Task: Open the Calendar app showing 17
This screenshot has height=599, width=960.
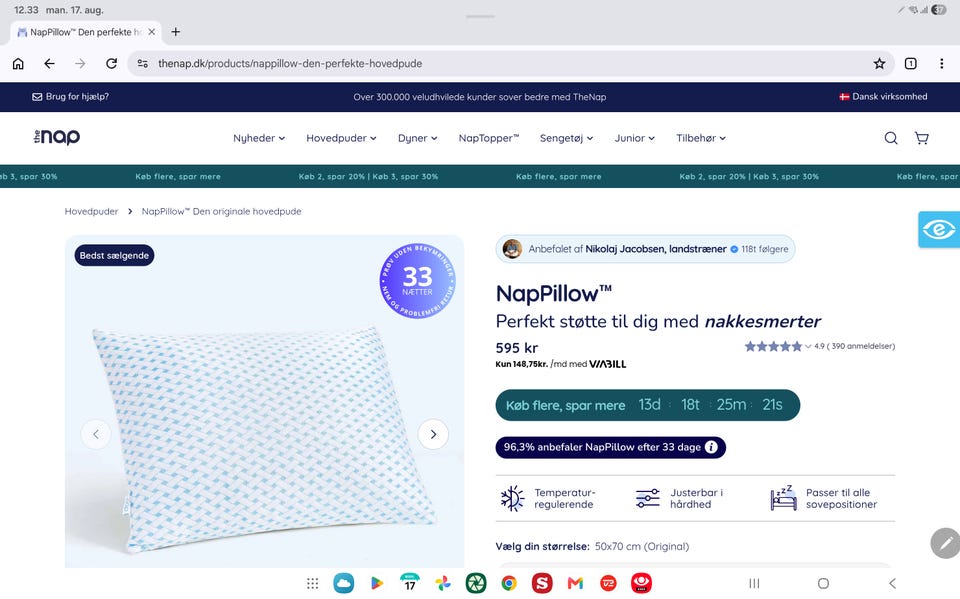Action: click(x=410, y=583)
